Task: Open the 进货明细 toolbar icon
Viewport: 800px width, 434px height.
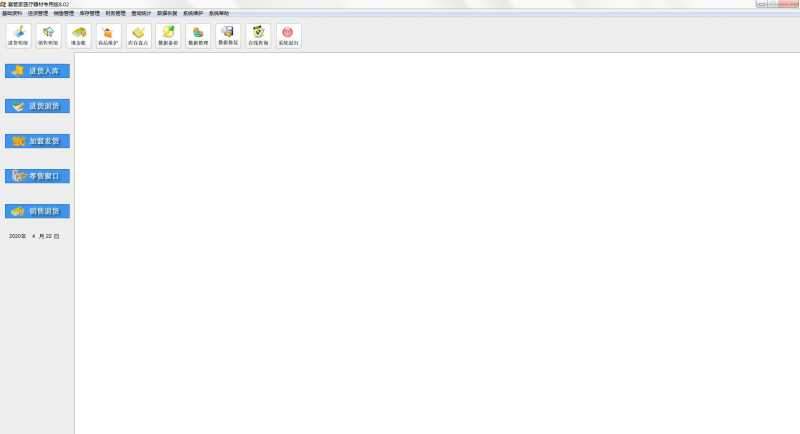Action: 18,36
